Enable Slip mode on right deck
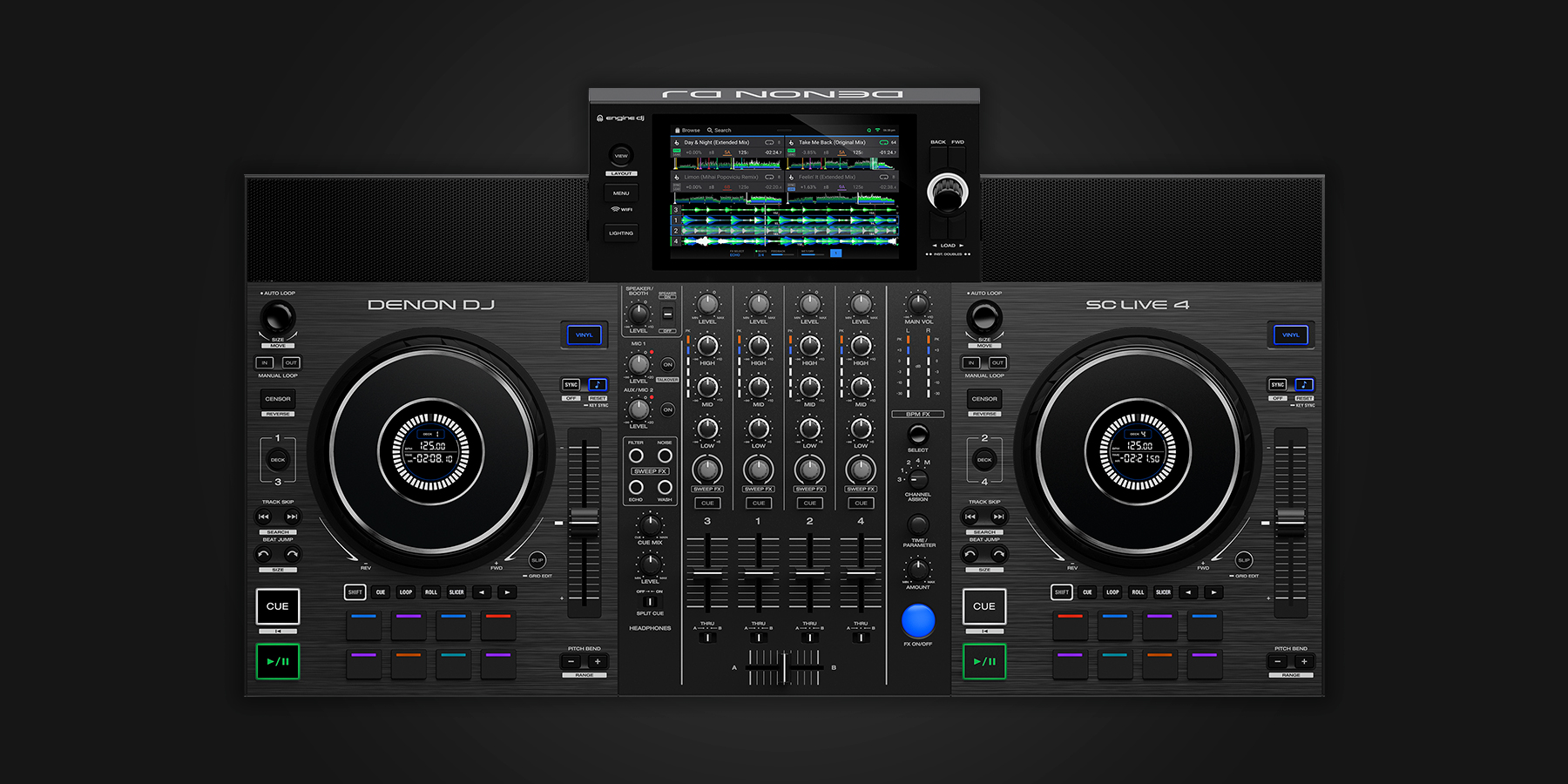 tap(1244, 560)
